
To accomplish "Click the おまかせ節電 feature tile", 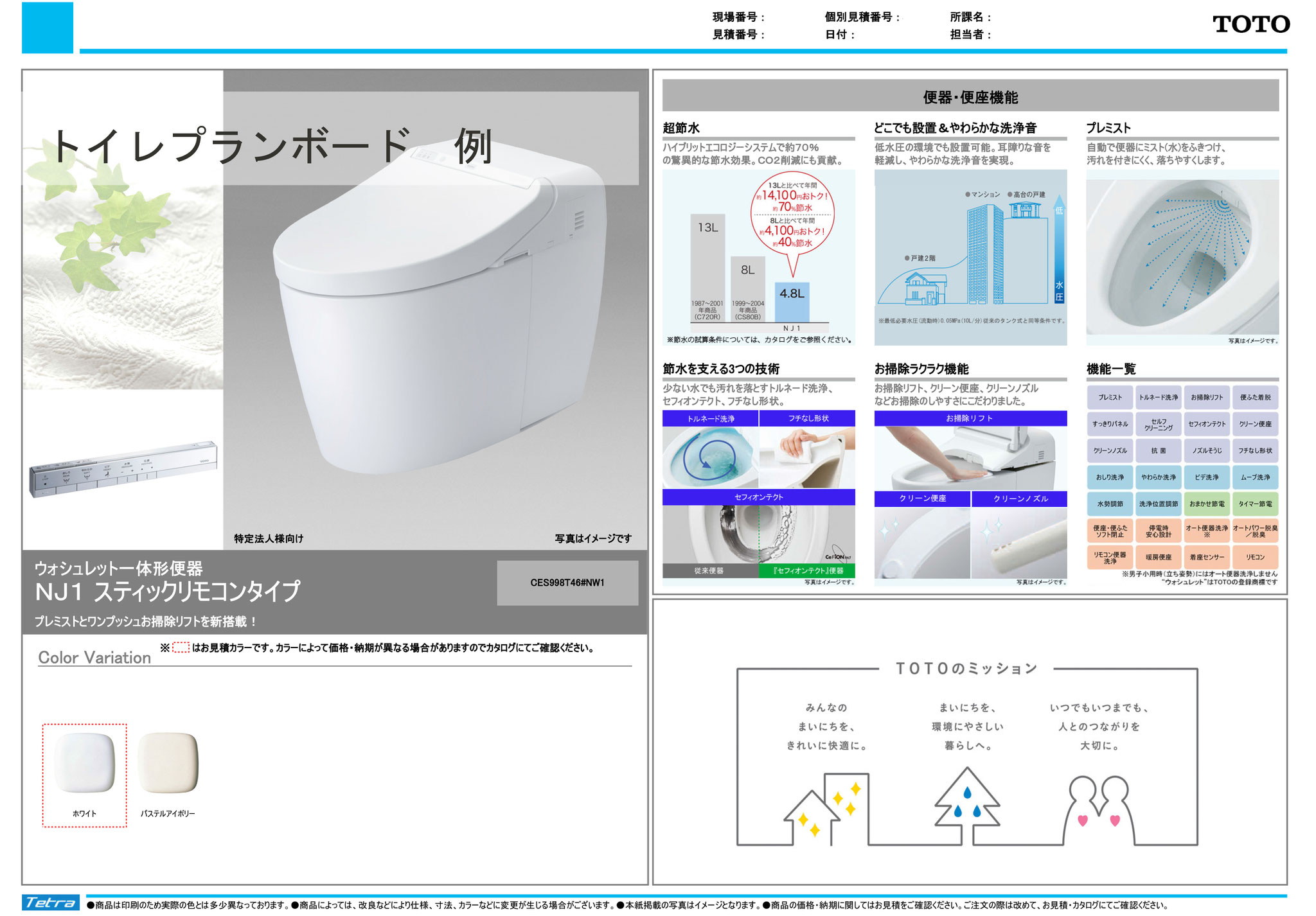I will click(1207, 504).
